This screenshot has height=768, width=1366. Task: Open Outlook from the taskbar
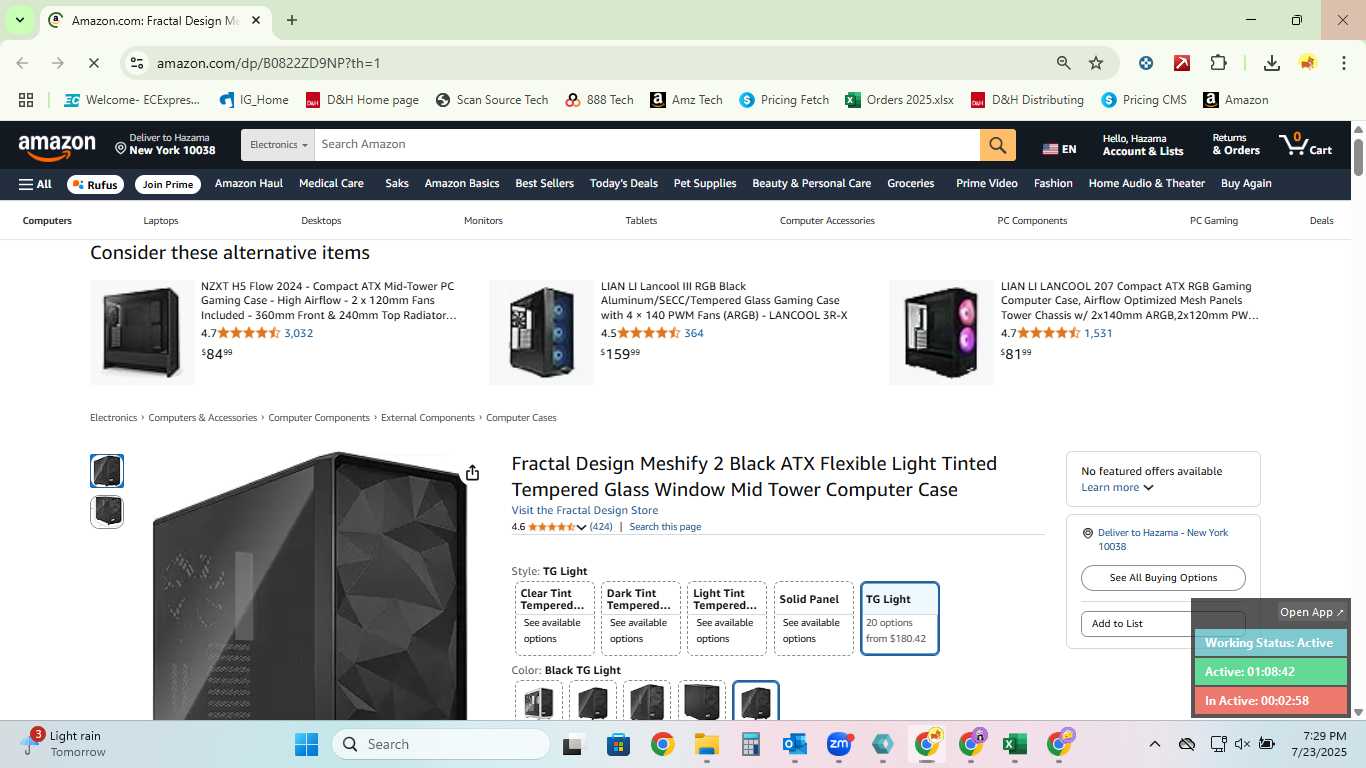click(x=795, y=744)
